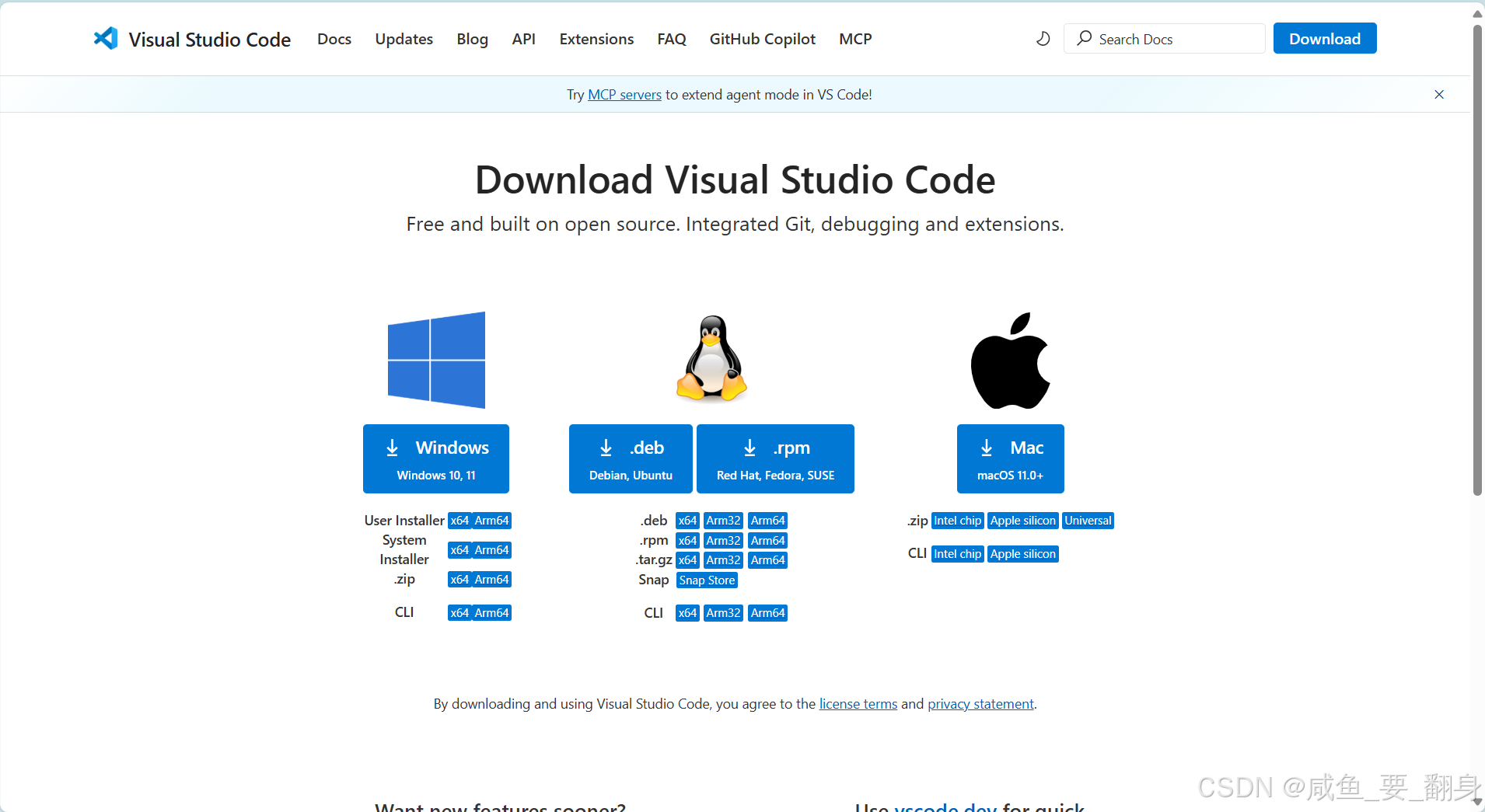The width and height of the screenshot is (1485, 812).
Task: Select Linux .rpm Arm32 download
Action: [723, 541]
